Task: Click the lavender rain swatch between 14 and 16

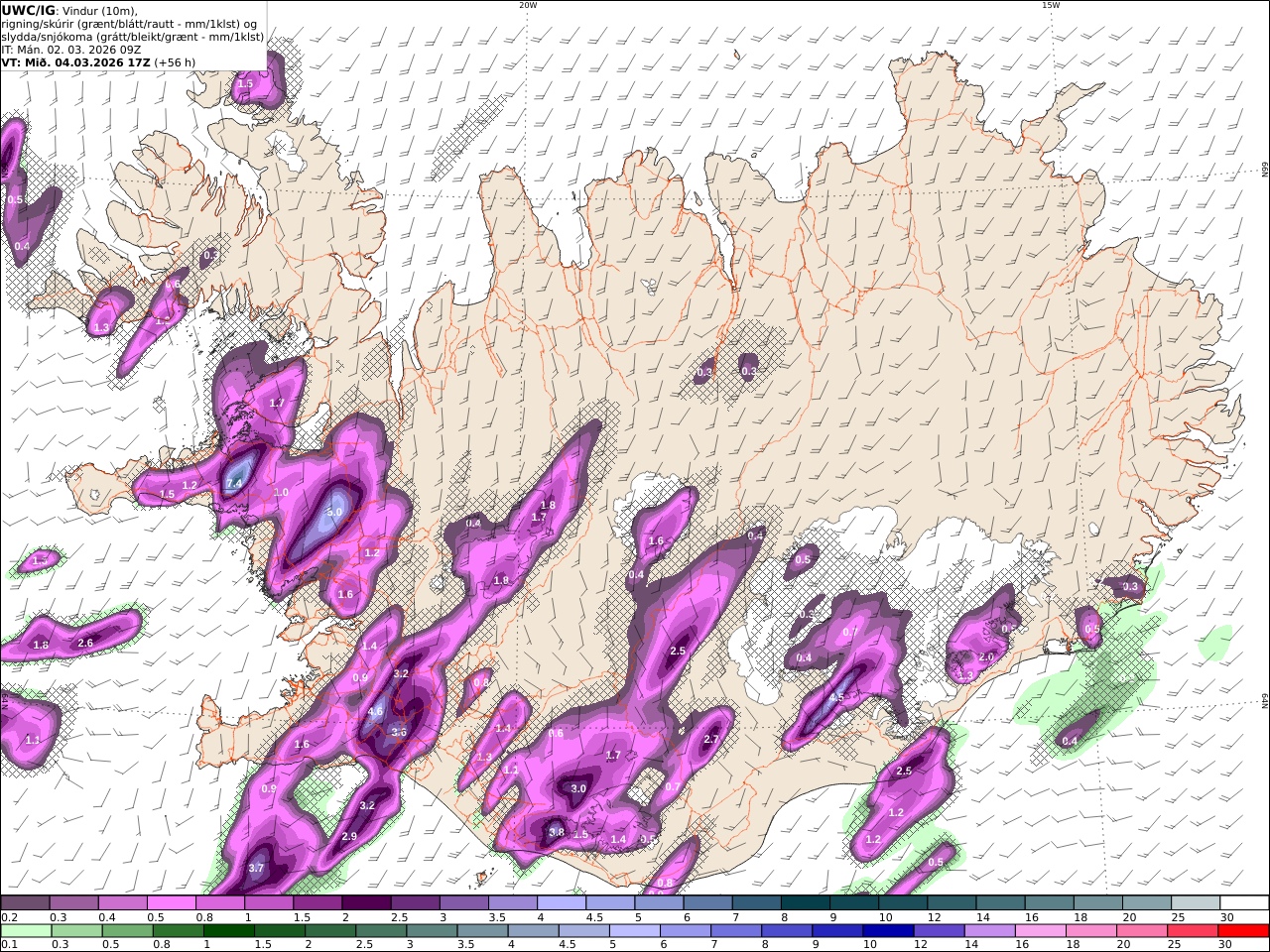Action: pos(992,931)
